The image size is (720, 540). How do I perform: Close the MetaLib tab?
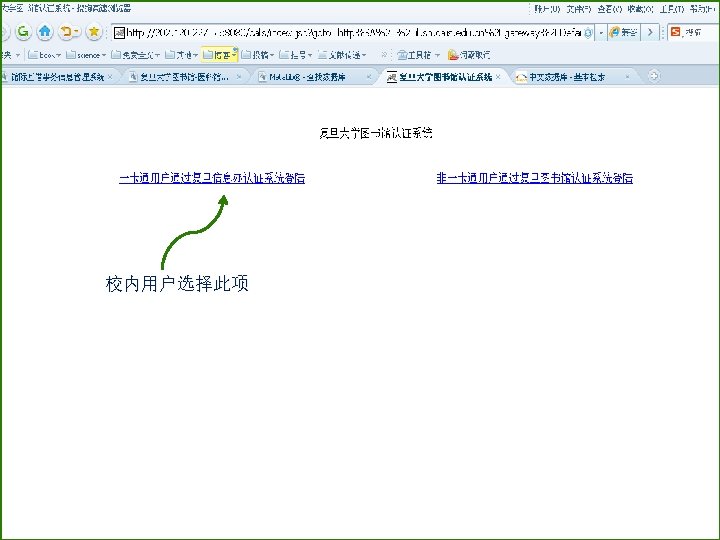coord(368,77)
